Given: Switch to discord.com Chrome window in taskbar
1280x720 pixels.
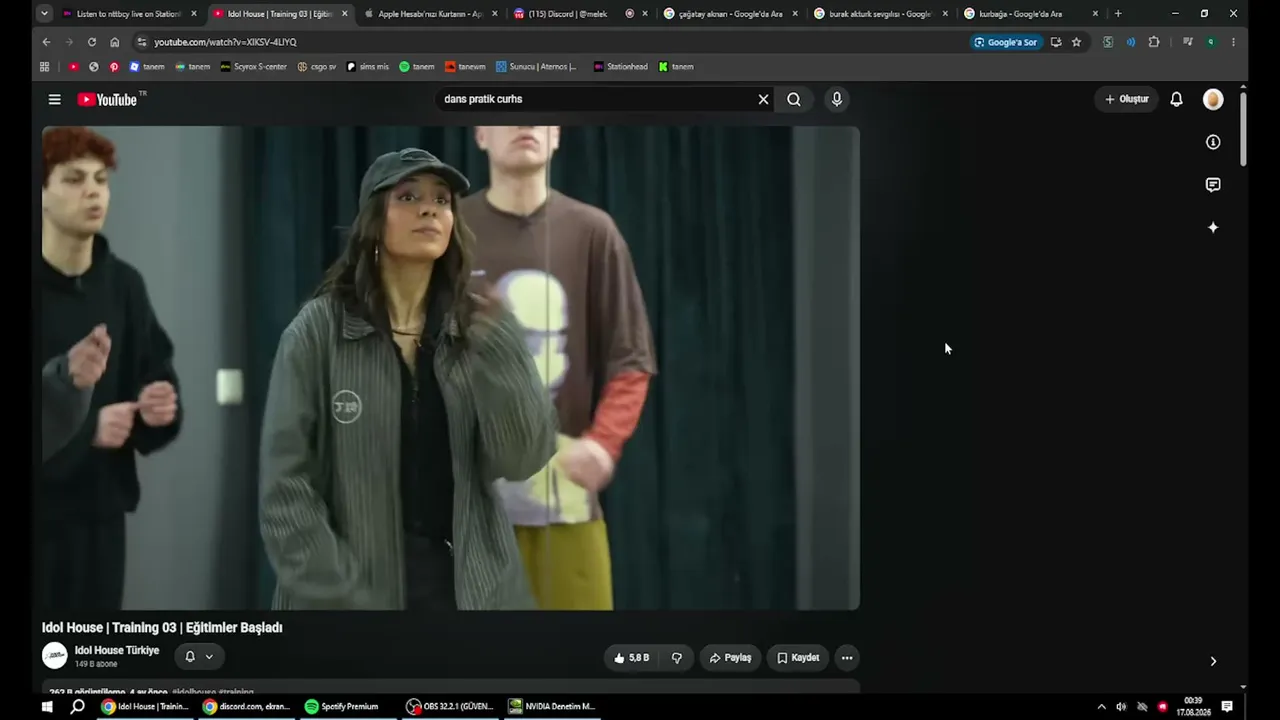Looking at the screenshot, I should point(246,706).
